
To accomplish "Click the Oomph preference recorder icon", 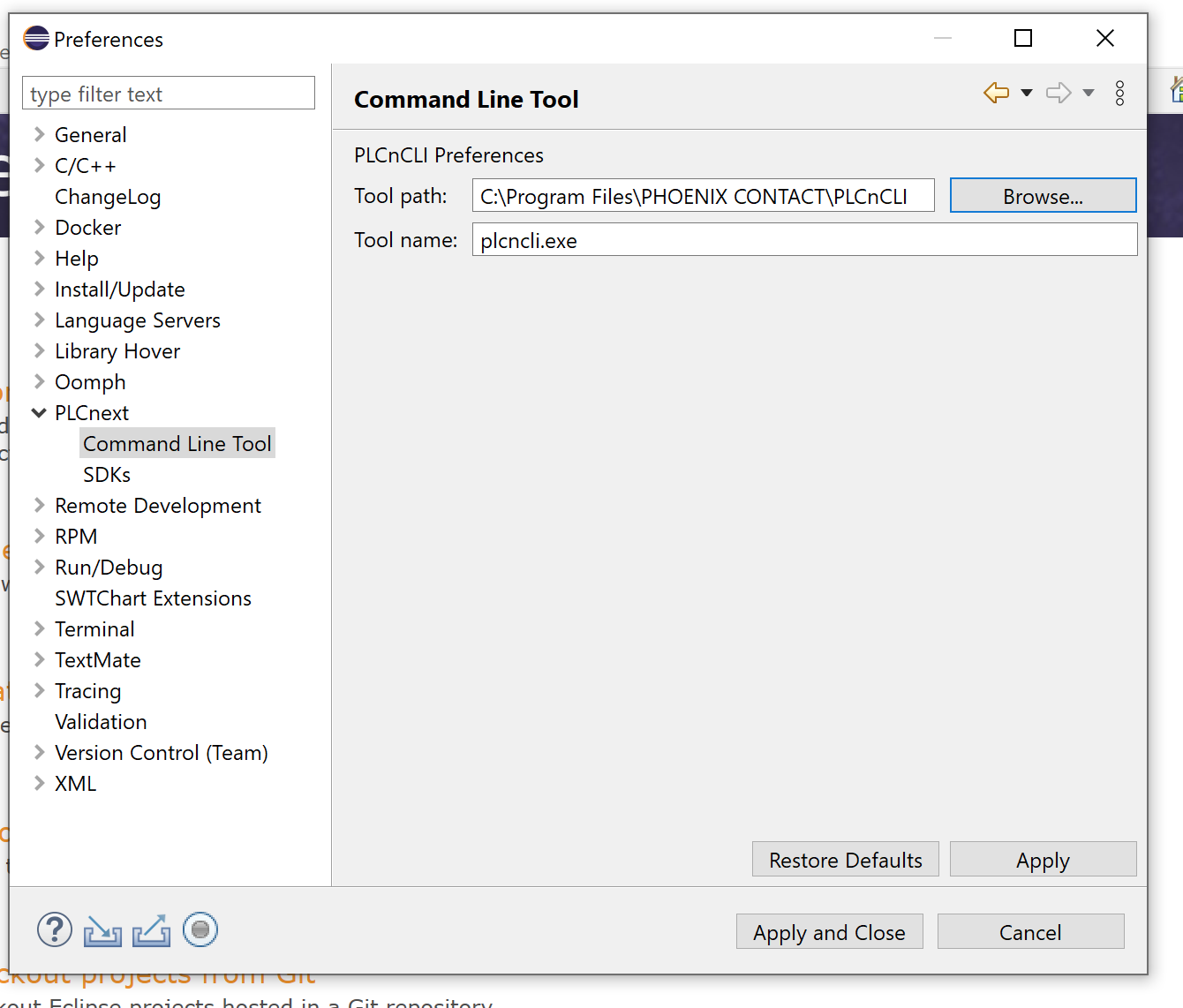I will (200, 929).
